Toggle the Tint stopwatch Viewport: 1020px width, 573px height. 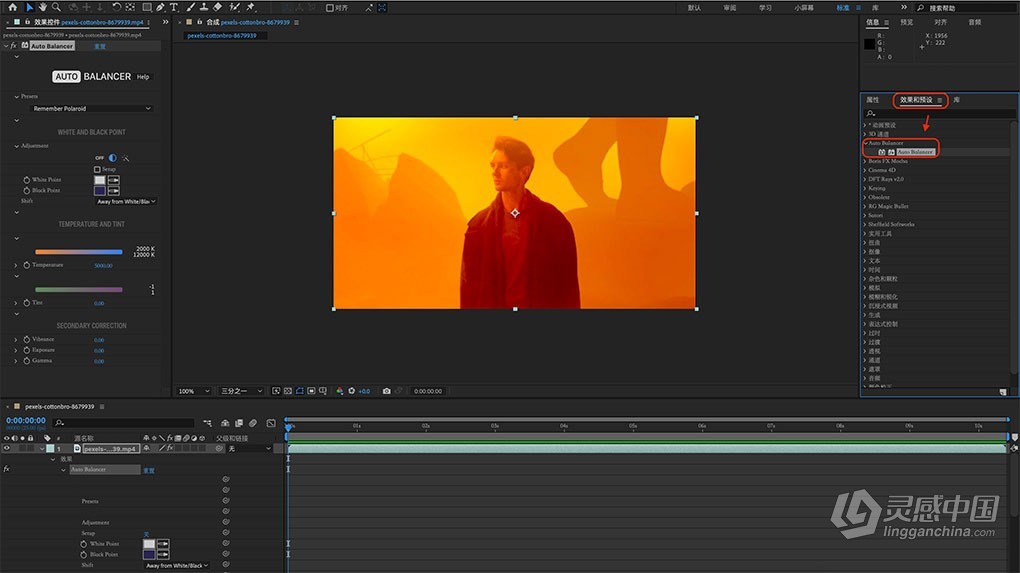(27, 303)
